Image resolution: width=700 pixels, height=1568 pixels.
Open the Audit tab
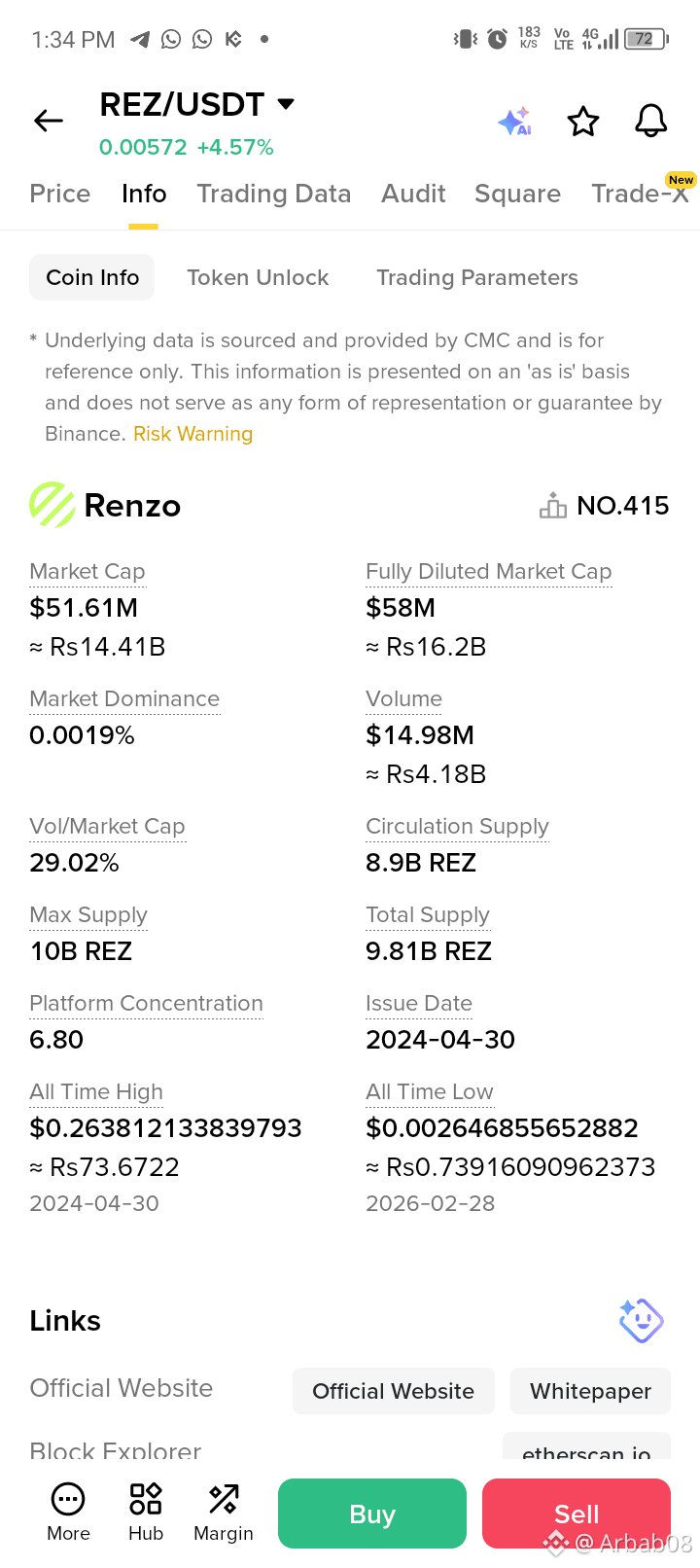[x=413, y=194]
